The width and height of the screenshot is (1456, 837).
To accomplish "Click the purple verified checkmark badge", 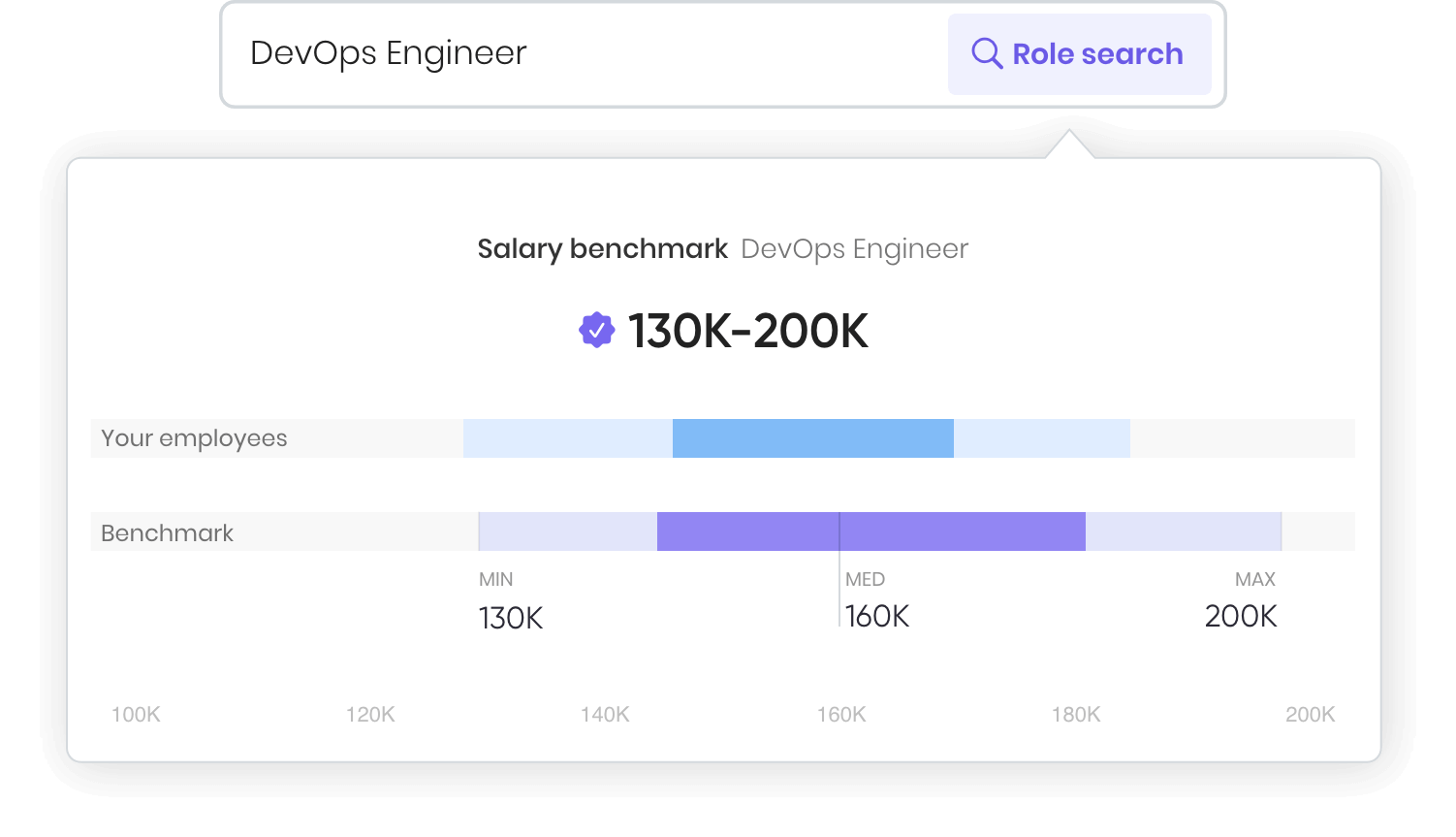I will [596, 331].
